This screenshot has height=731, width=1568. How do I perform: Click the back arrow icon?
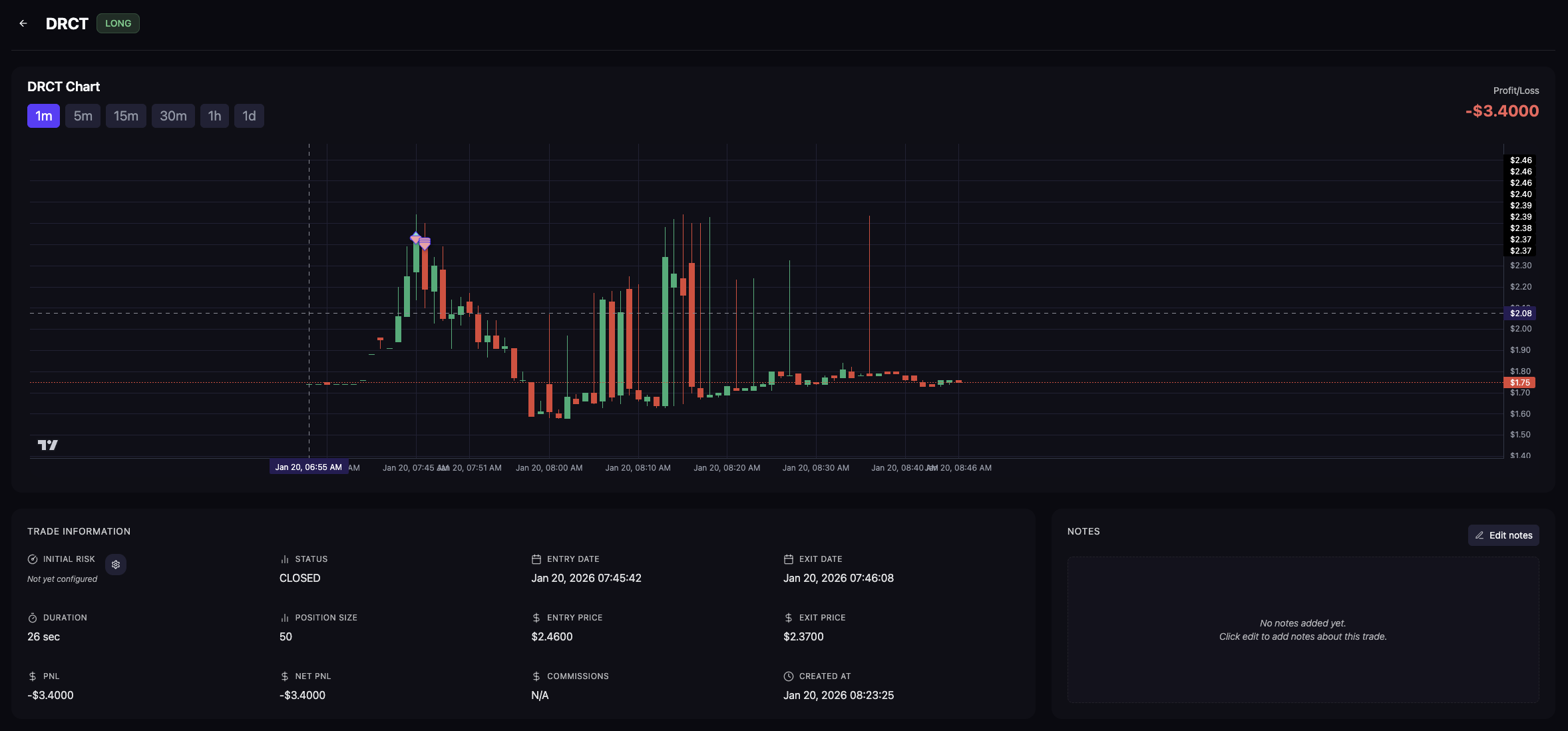(23, 23)
